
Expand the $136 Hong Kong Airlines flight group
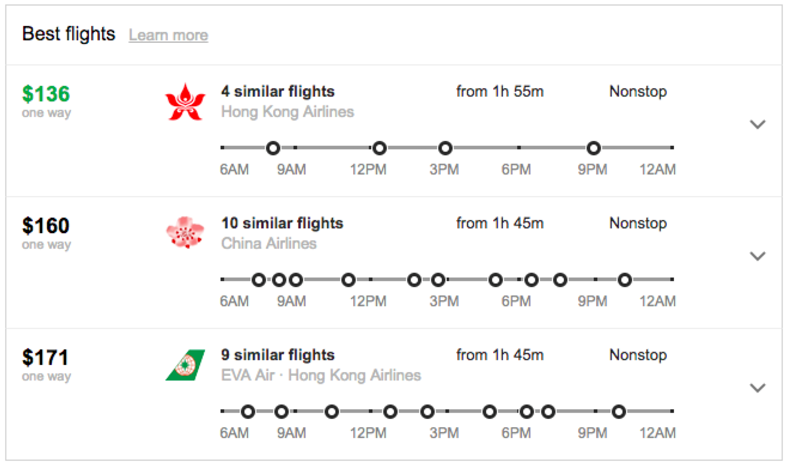[757, 124]
